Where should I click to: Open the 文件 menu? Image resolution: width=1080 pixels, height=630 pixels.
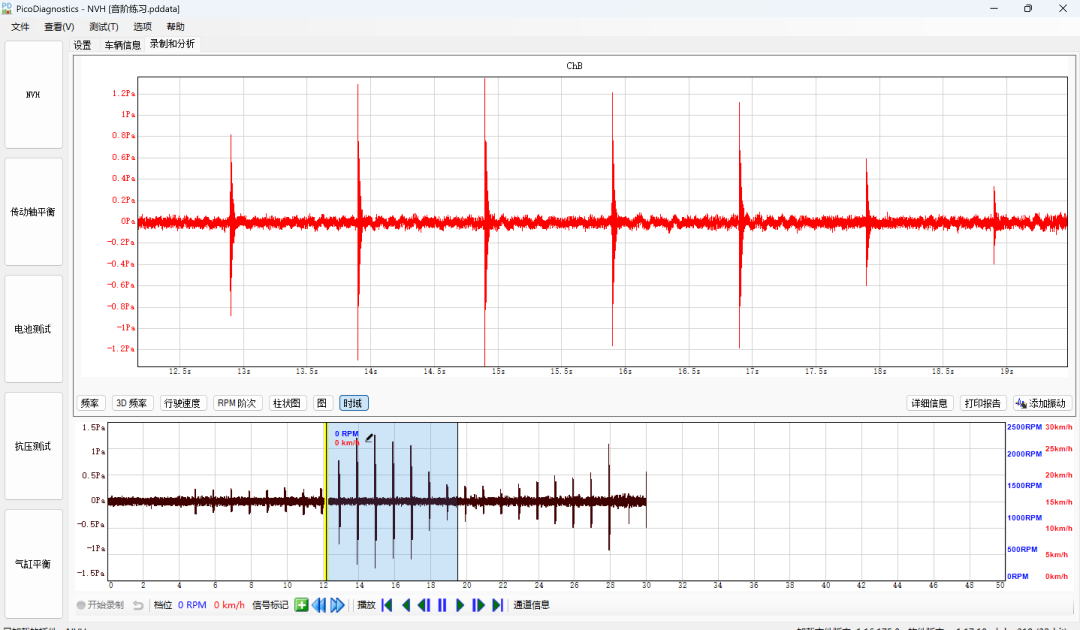point(20,27)
